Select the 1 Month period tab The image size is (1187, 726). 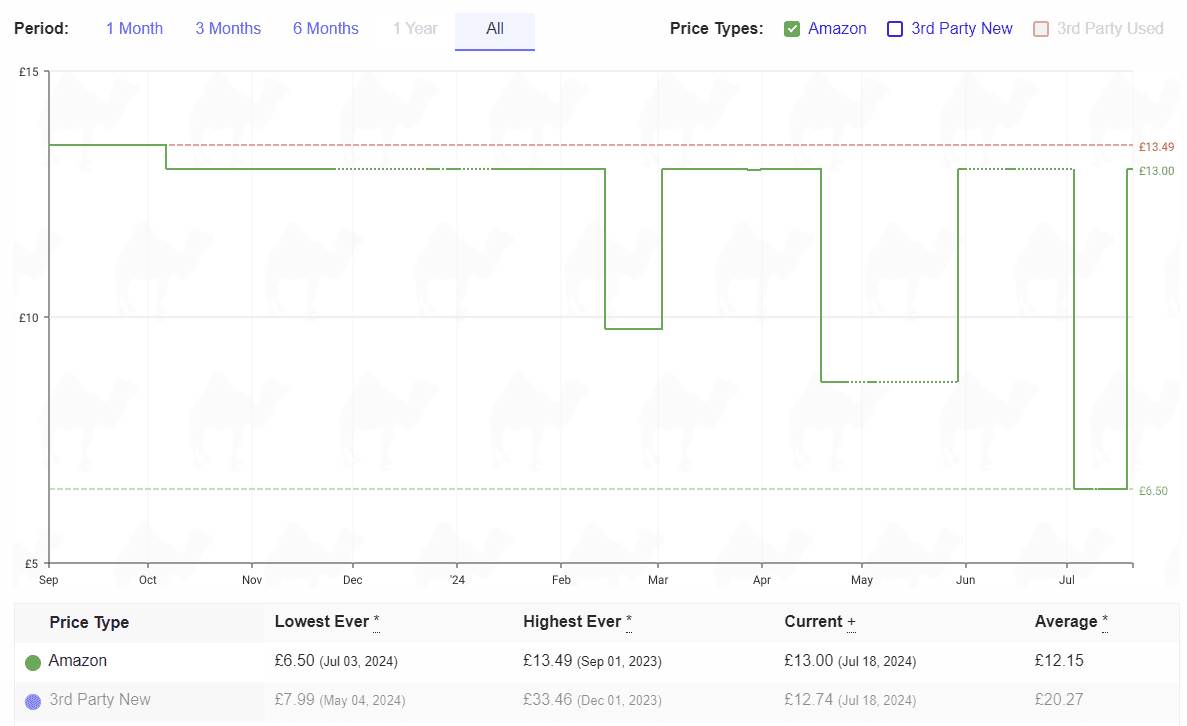pos(134,29)
